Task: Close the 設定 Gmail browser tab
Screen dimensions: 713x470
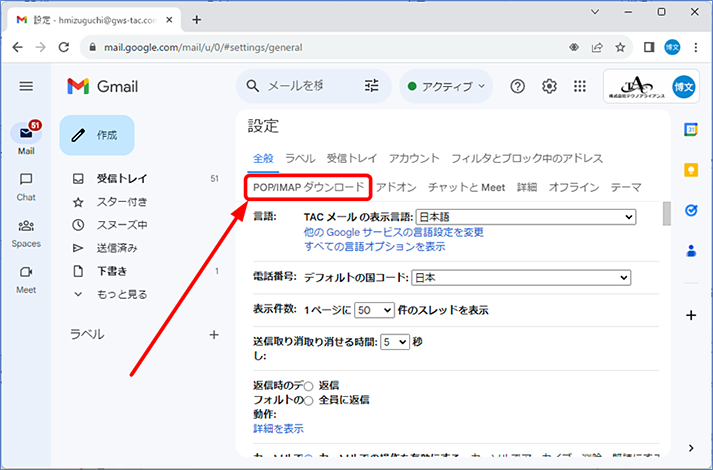Action: (169, 20)
